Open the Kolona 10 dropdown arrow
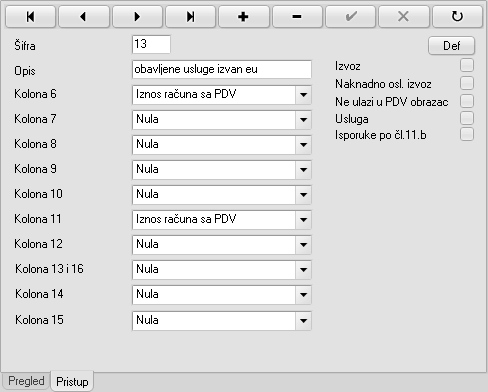 303,195
